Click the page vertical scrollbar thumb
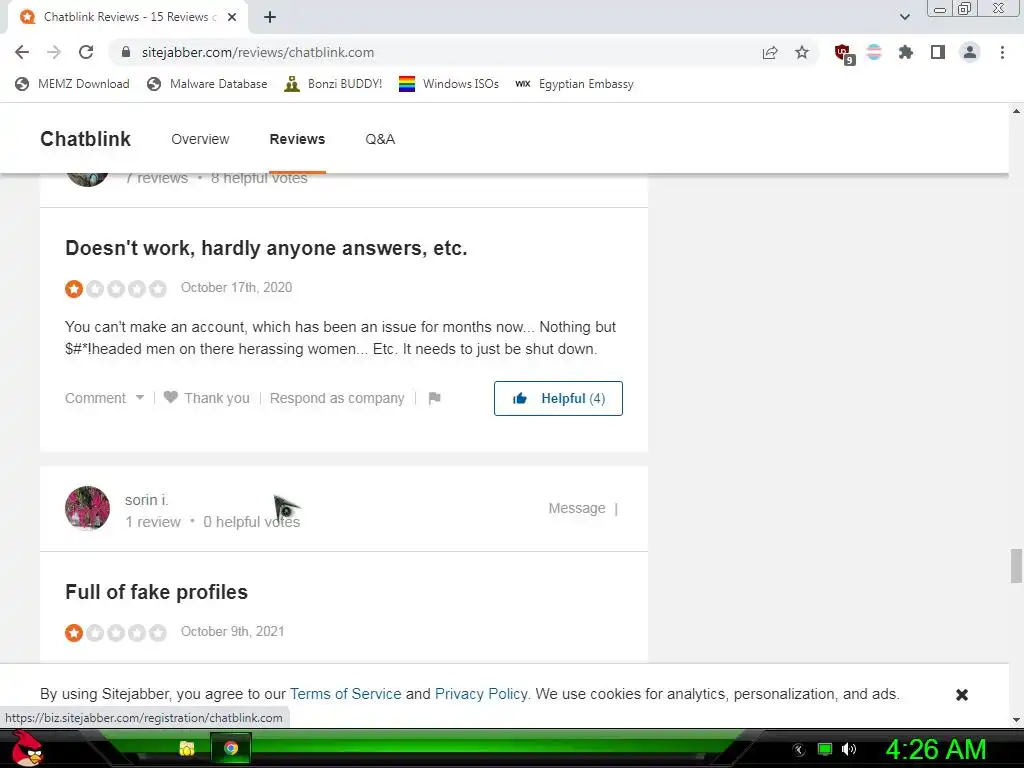Image resolution: width=1024 pixels, height=768 pixels. (x=1016, y=566)
